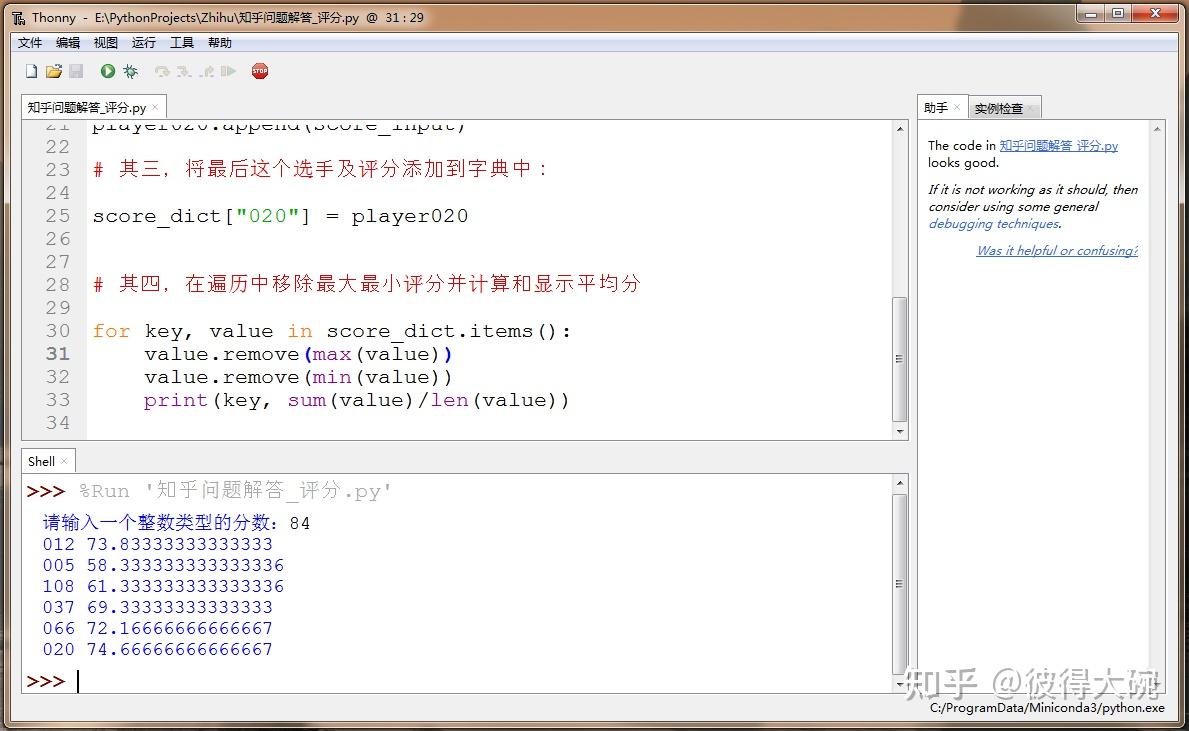1189x731 pixels.
Task: Run the script with the green play button
Action: [x=108, y=71]
